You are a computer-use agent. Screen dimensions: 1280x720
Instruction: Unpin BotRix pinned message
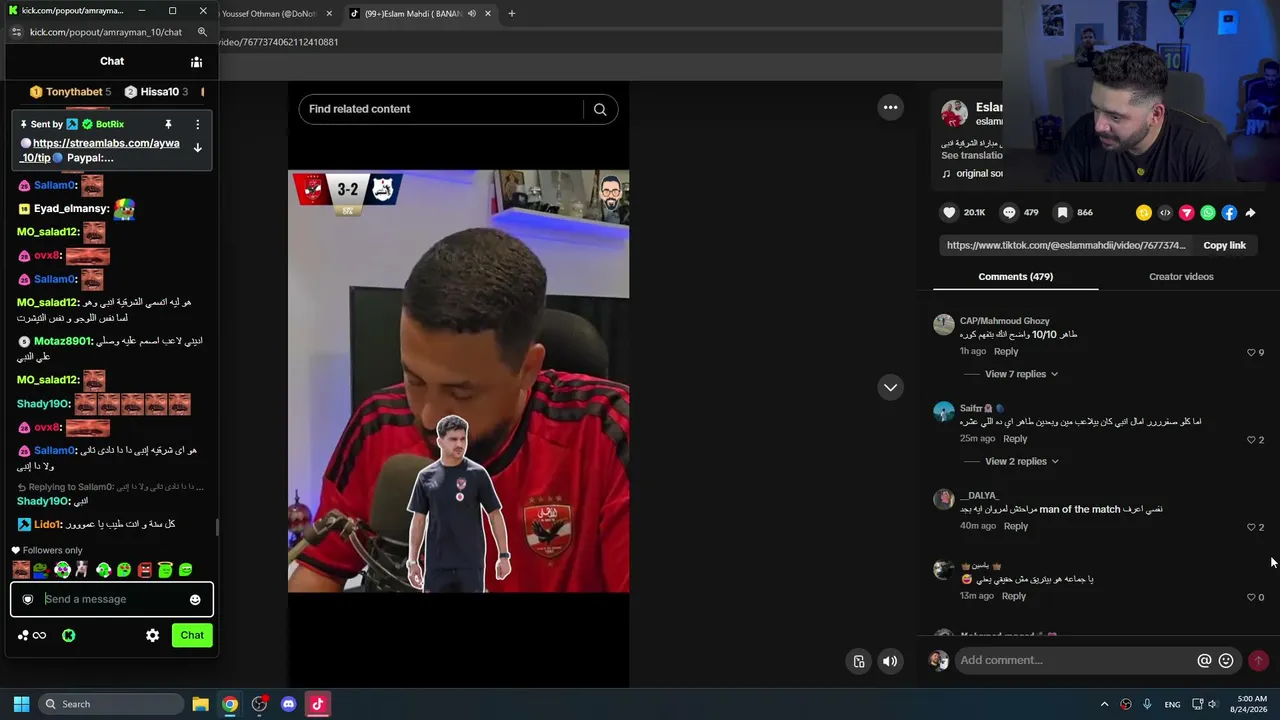(x=168, y=124)
